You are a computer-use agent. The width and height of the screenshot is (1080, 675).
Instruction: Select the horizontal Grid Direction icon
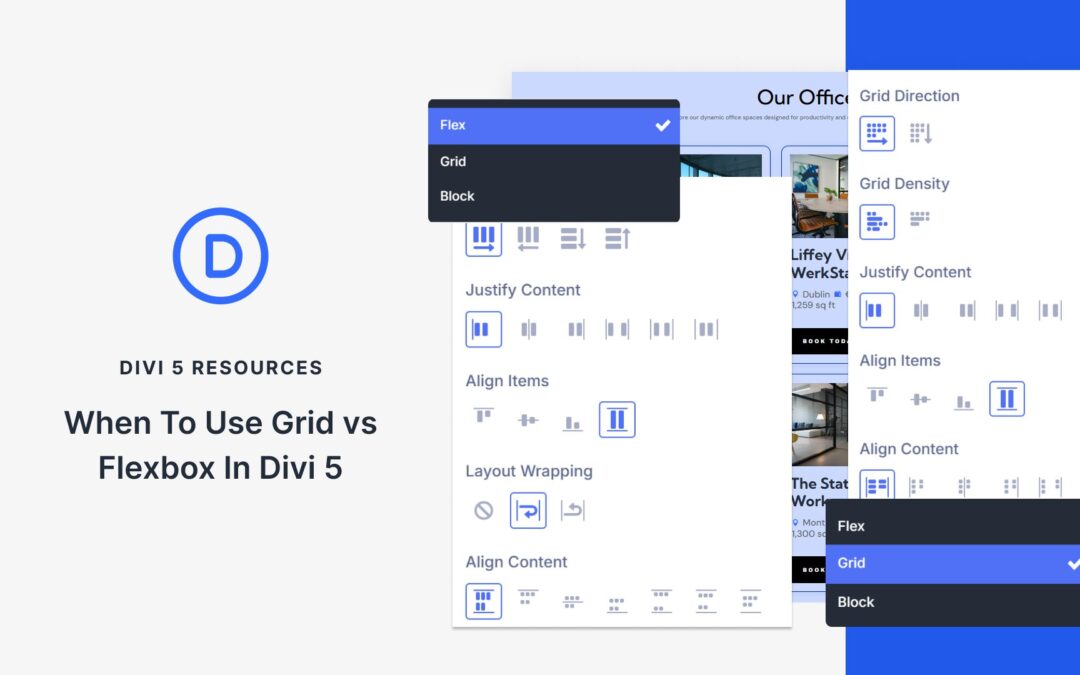tap(877, 133)
